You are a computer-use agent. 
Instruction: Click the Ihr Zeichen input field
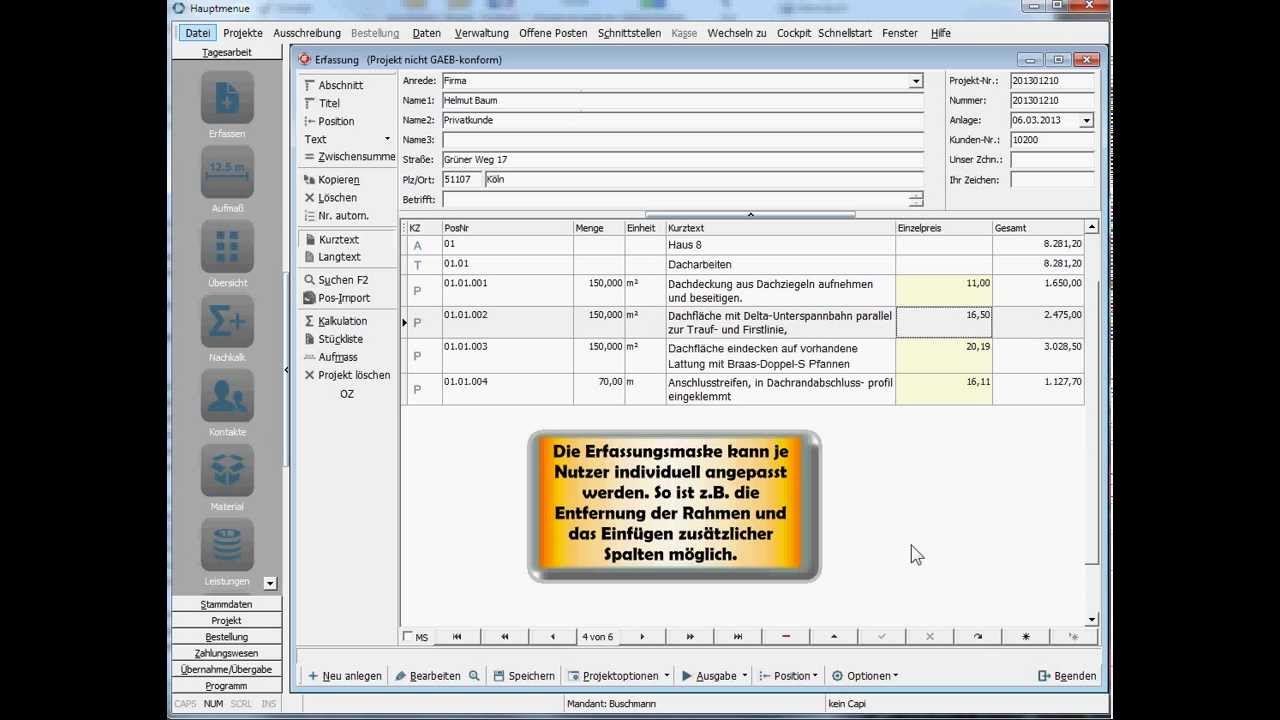click(x=1052, y=180)
